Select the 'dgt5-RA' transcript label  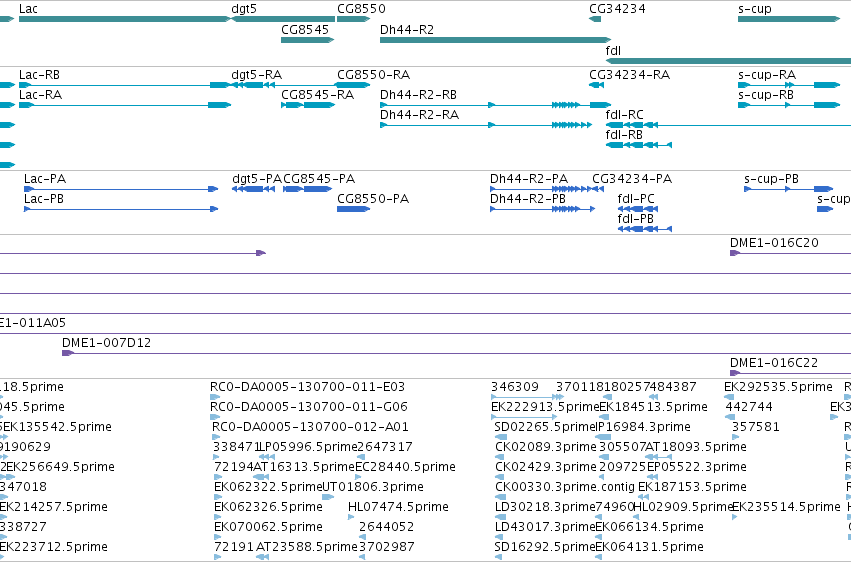coord(257,74)
